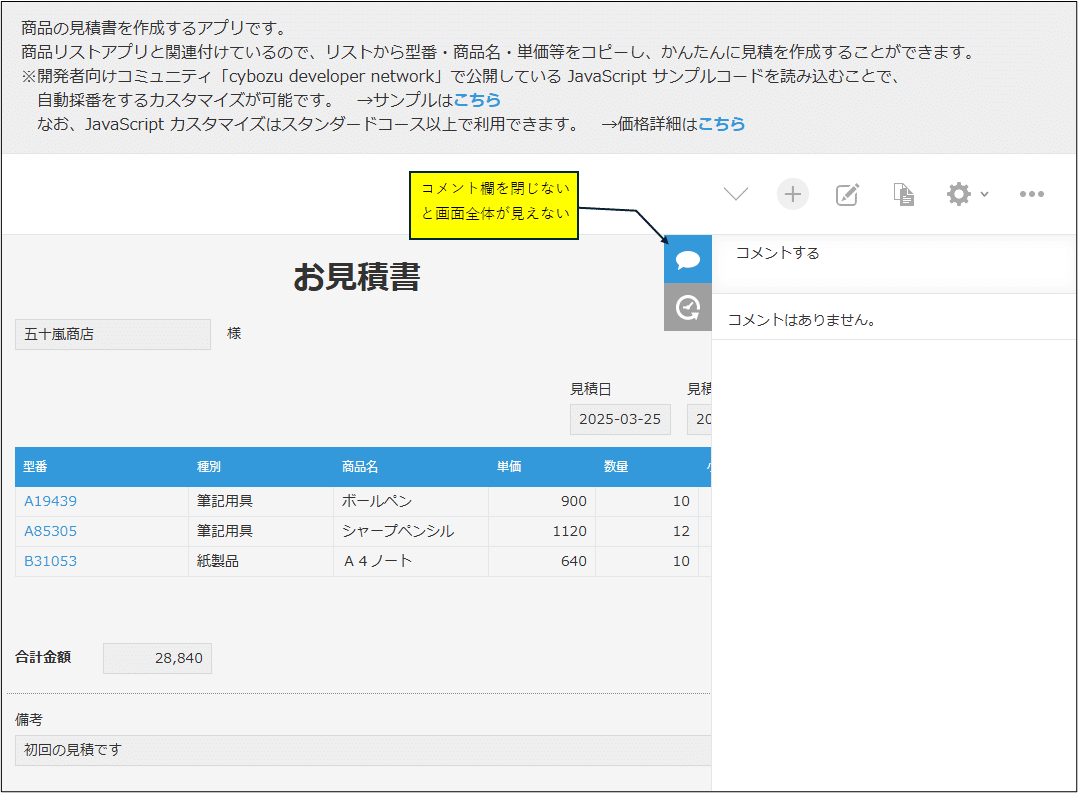This screenshot has width=1078, height=793.
Task: Open the price details こちら link
Action: 722,125
